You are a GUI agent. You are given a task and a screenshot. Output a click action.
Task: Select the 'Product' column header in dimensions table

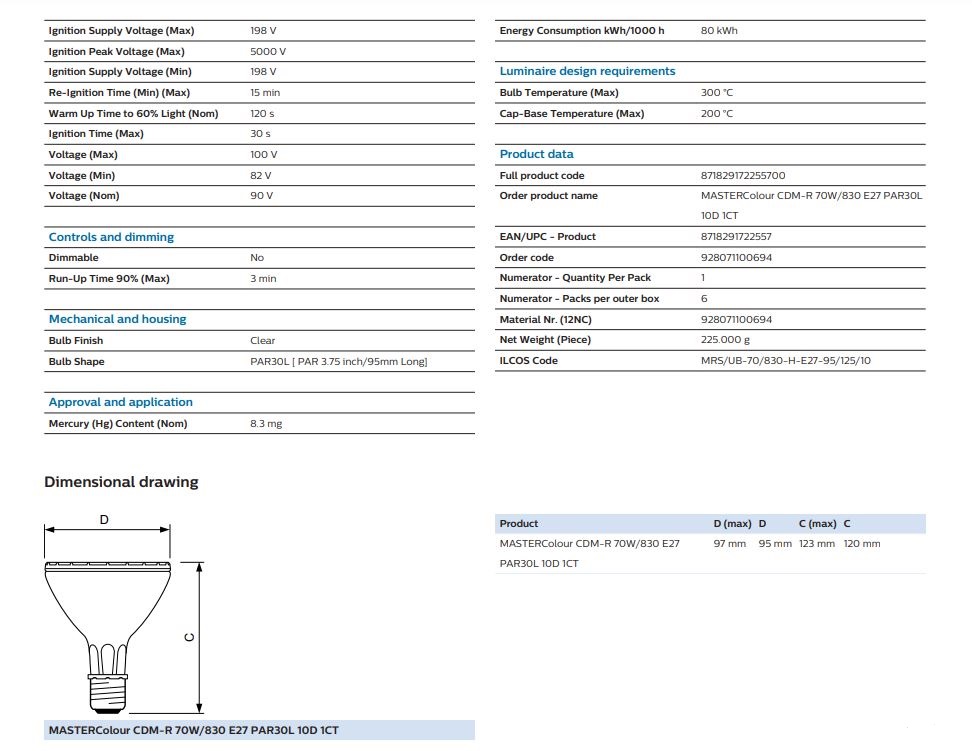pos(519,523)
